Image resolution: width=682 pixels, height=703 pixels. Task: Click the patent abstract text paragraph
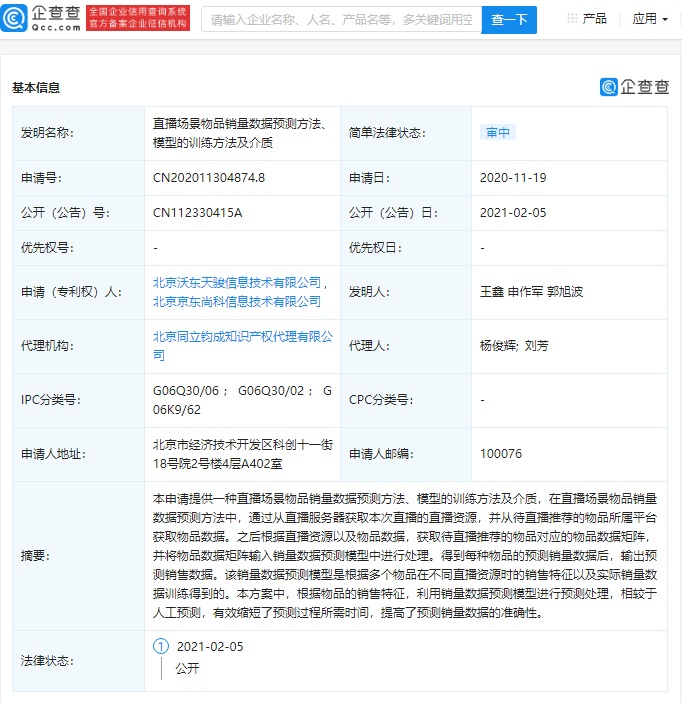pyautogui.click(x=405, y=555)
